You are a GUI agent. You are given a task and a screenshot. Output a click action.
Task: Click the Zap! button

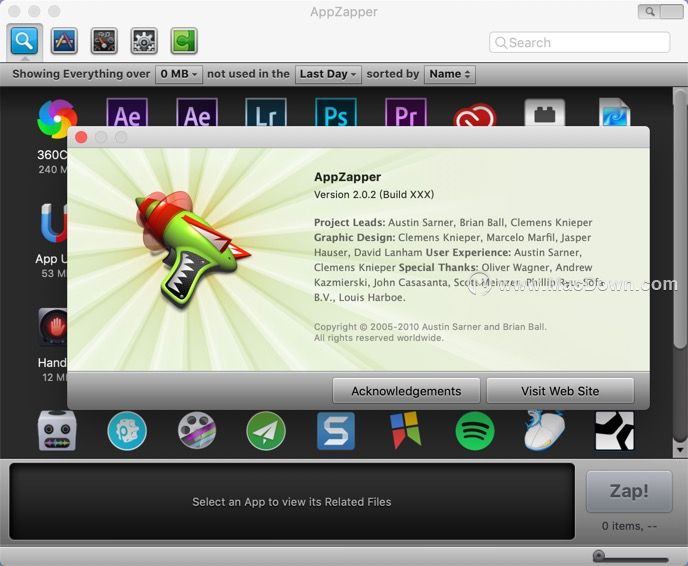(x=629, y=491)
